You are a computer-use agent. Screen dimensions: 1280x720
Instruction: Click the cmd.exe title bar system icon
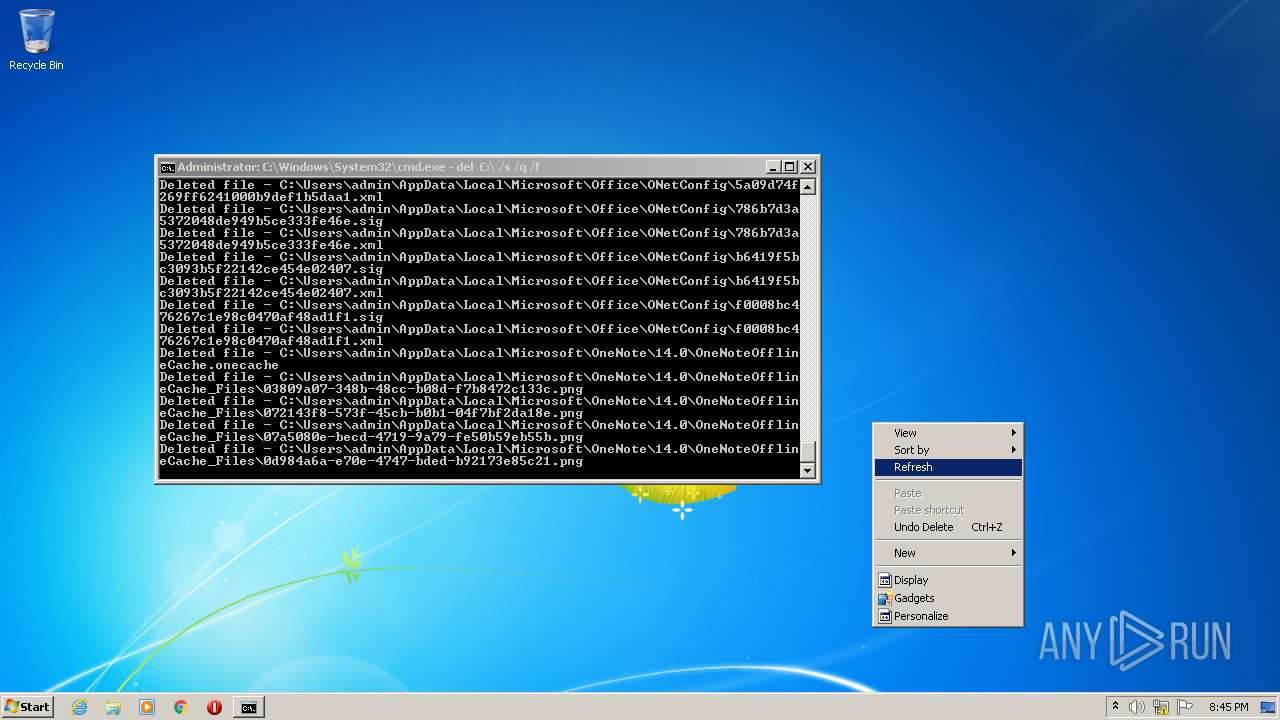[x=168, y=167]
